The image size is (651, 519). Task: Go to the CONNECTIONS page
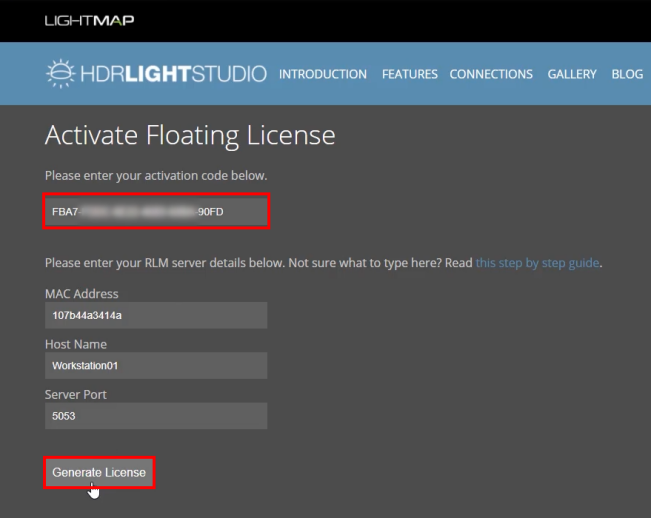[x=491, y=74]
